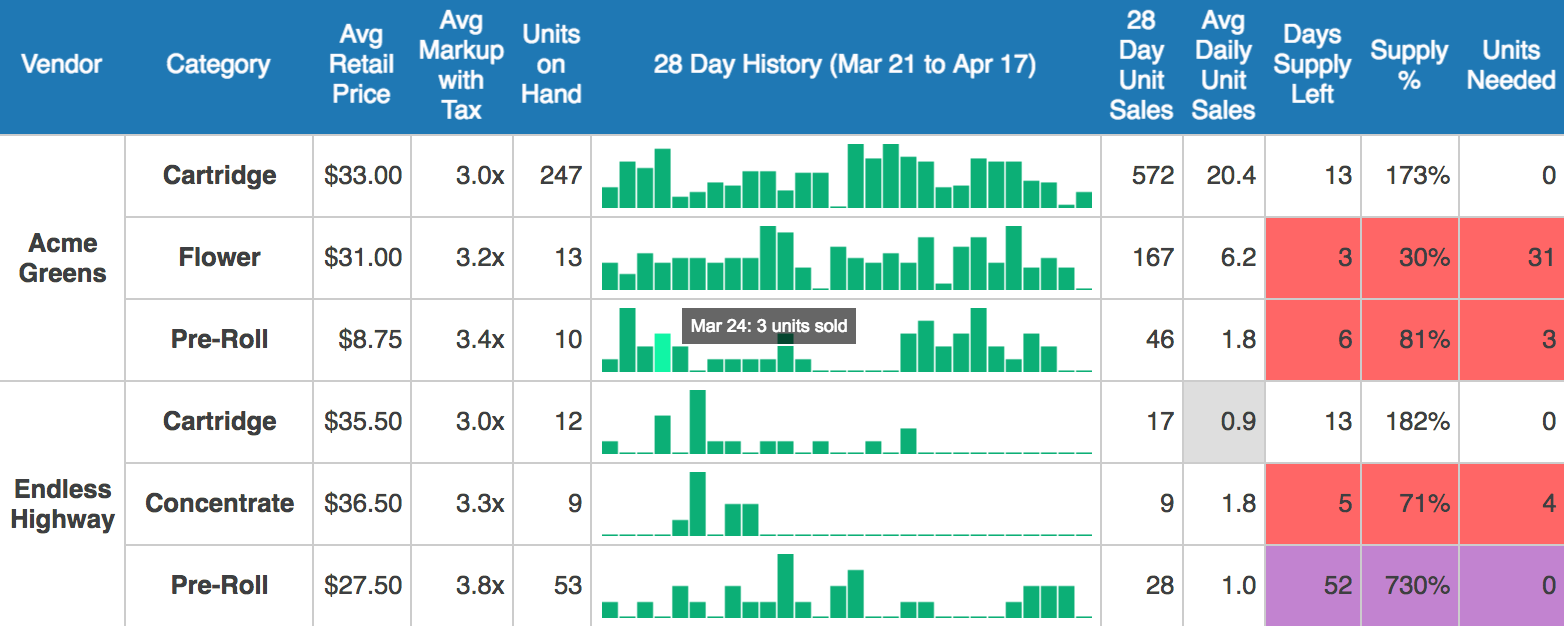This screenshot has width=1564, height=626.
Task: Click the Units Needed column header
Action: click(1510, 65)
